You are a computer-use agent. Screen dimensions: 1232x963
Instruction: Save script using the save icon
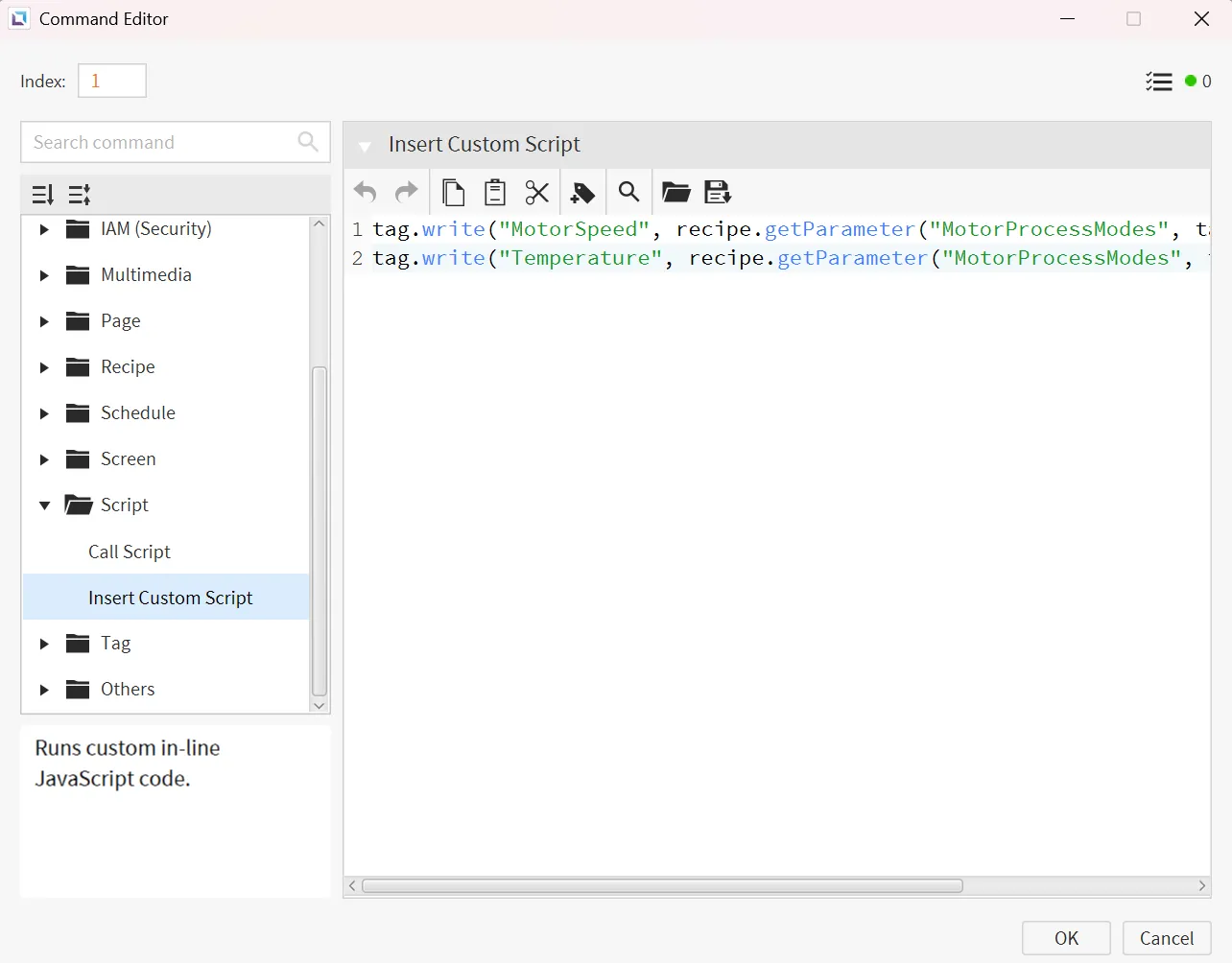(x=718, y=193)
